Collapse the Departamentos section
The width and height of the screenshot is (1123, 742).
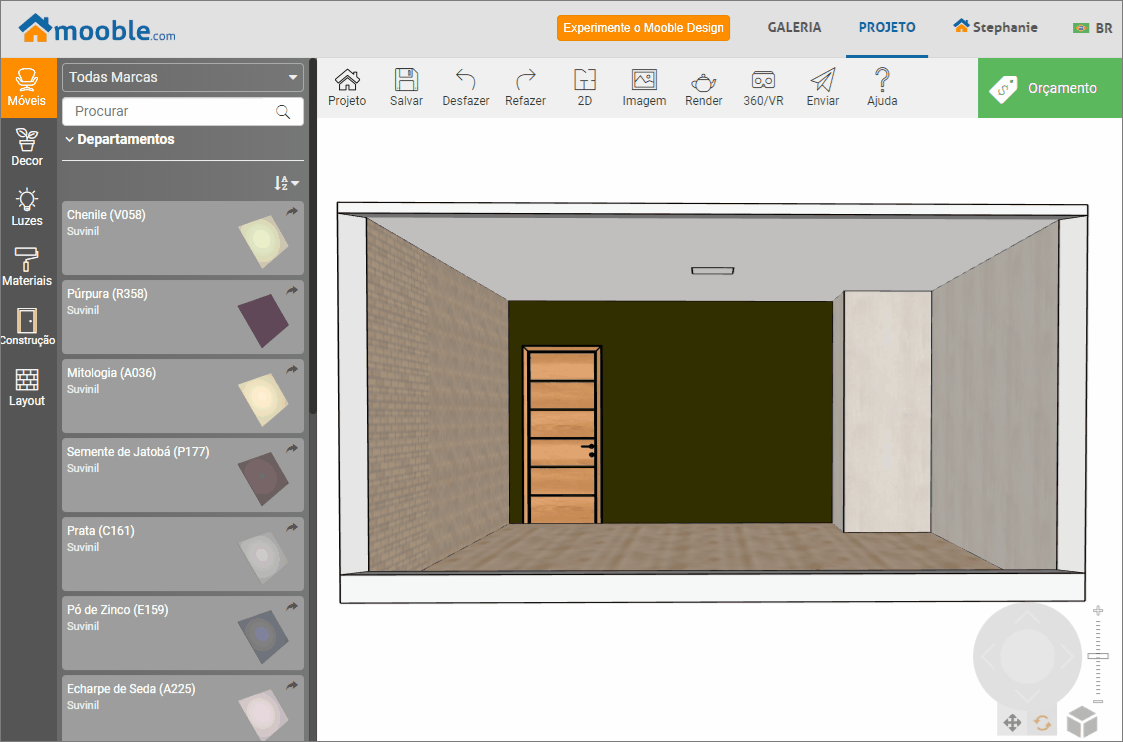pos(120,140)
